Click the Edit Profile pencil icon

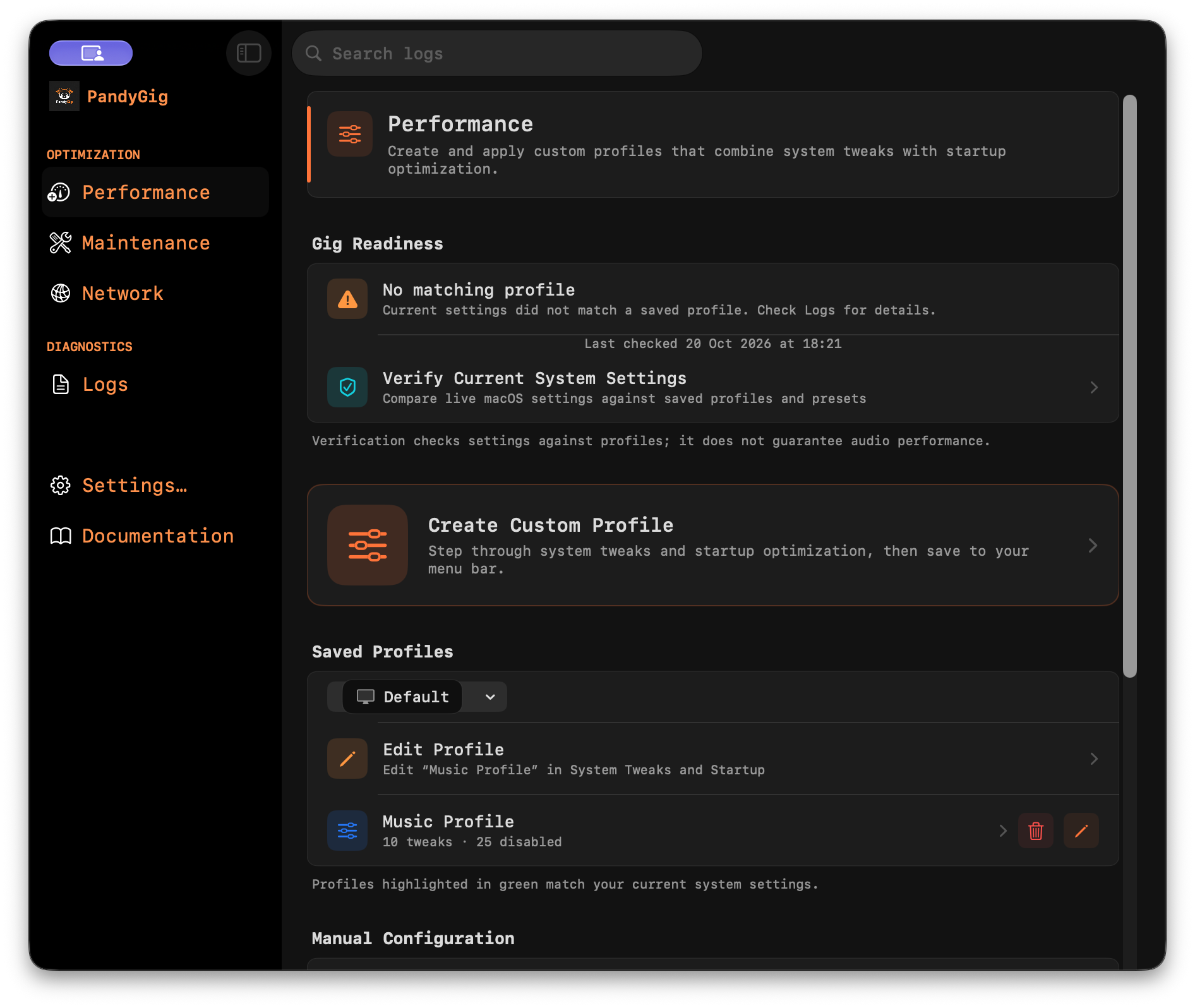347,759
